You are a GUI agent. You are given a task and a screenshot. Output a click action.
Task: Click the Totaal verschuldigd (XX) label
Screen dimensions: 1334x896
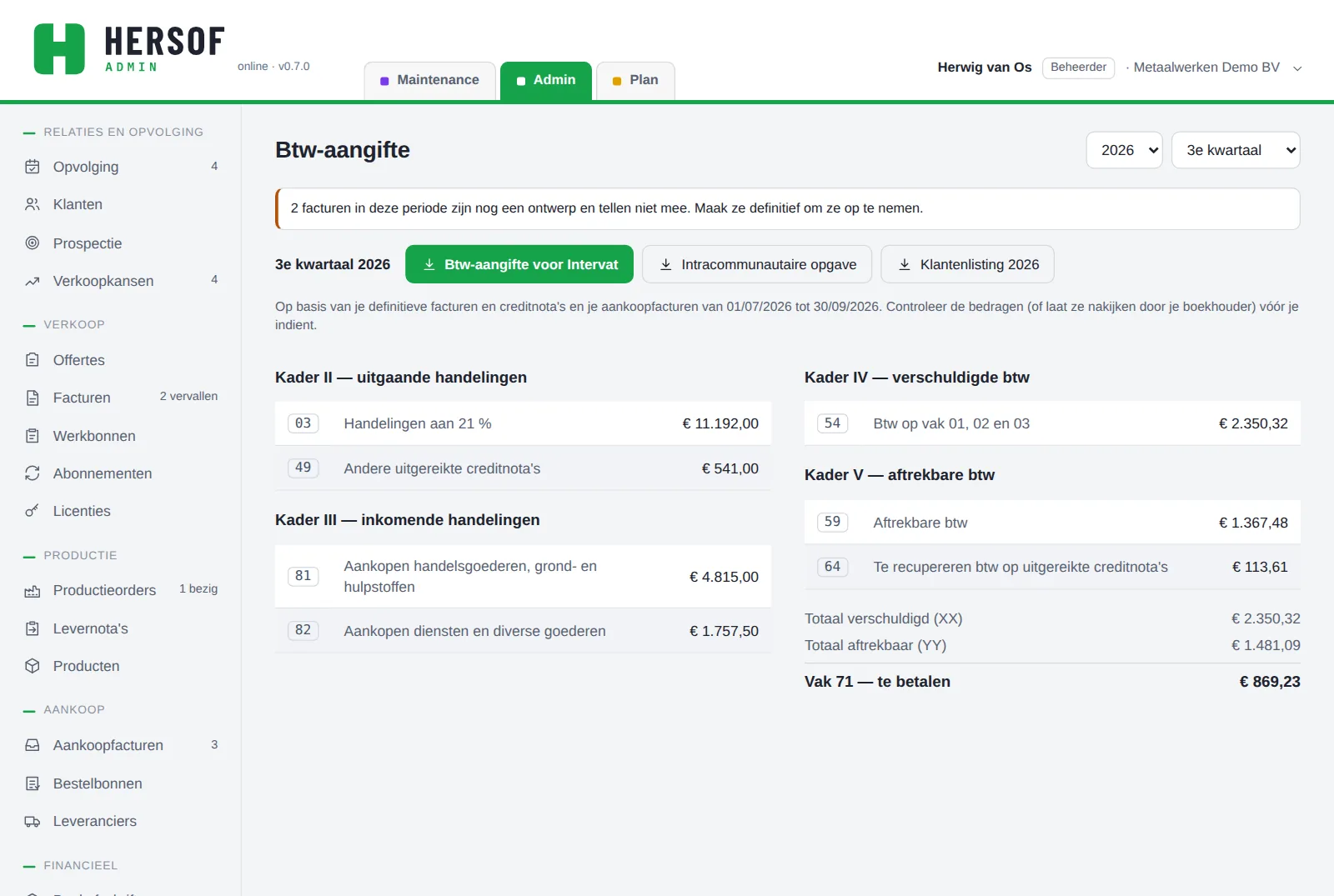pyautogui.click(x=884, y=618)
